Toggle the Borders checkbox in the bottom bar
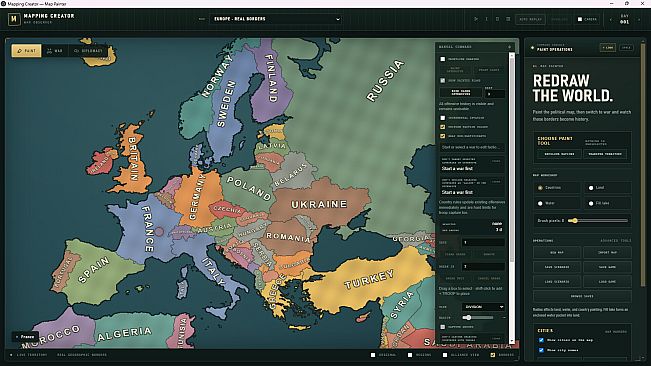 [x=492, y=355]
